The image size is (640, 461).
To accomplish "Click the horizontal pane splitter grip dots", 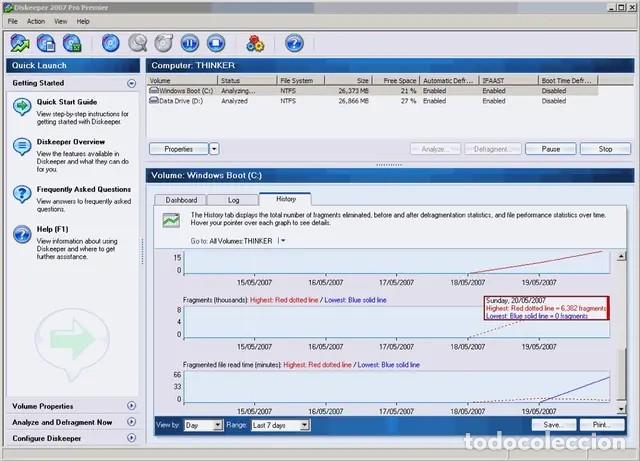I will [x=389, y=165].
